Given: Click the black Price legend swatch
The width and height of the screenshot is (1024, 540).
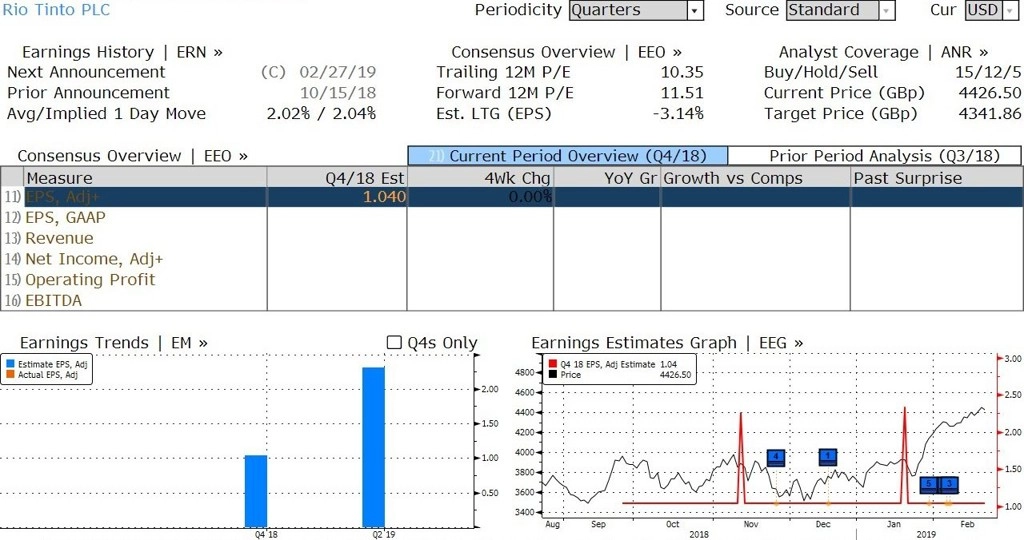Looking at the screenshot, I should pos(552,375).
